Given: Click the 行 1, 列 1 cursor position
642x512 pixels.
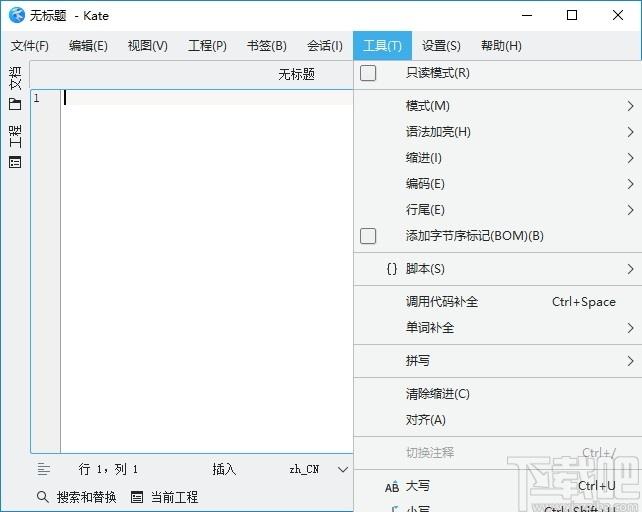Looking at the screenshot, I should coord(108,469).
